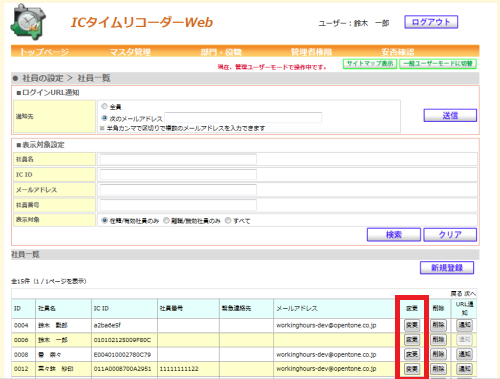Click 通知 button for employee 0004
The height and width of the screenshot is (379, 500).
(x=464, y=325)
